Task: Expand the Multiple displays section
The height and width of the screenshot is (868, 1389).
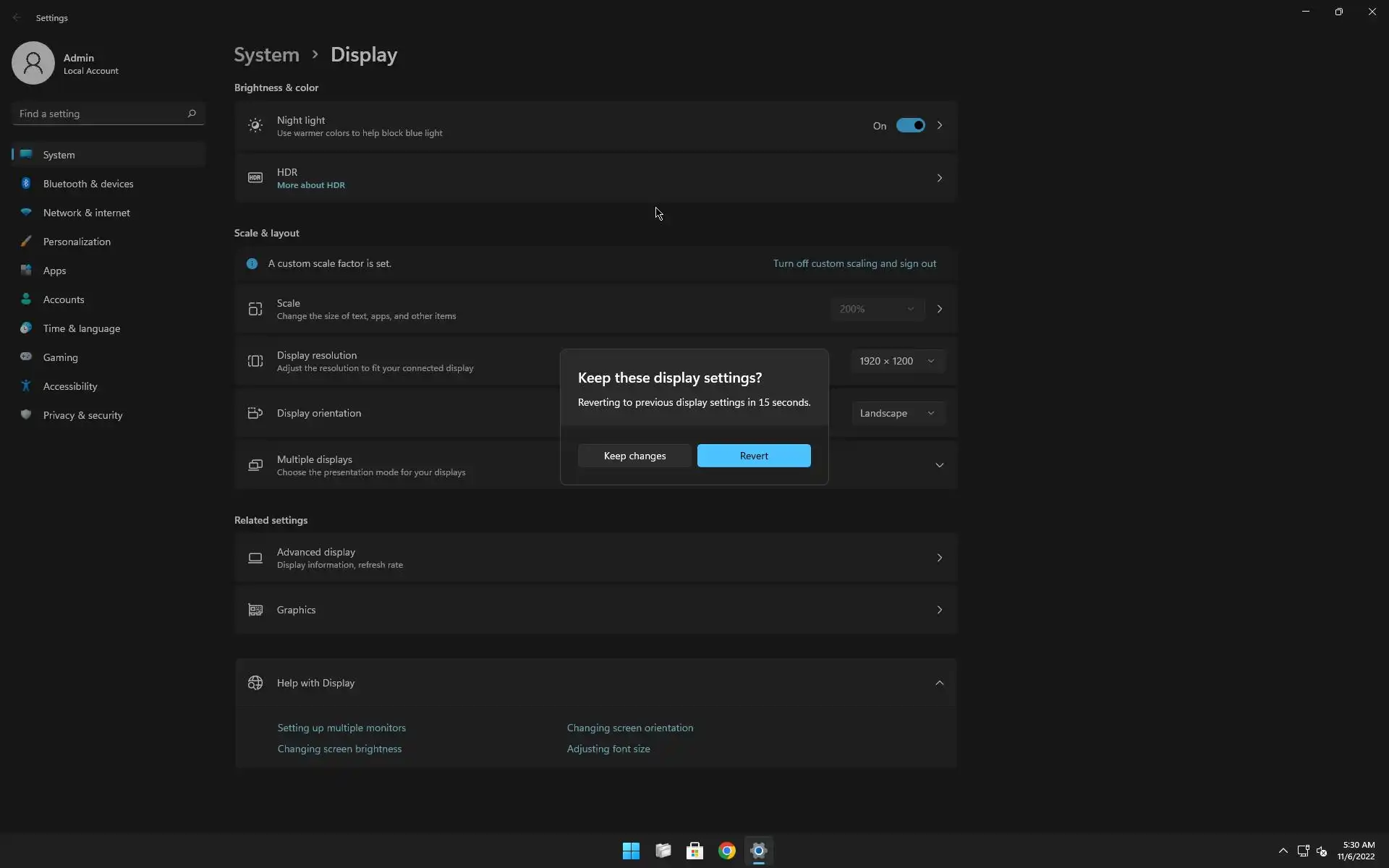Action: click(939, 465)
